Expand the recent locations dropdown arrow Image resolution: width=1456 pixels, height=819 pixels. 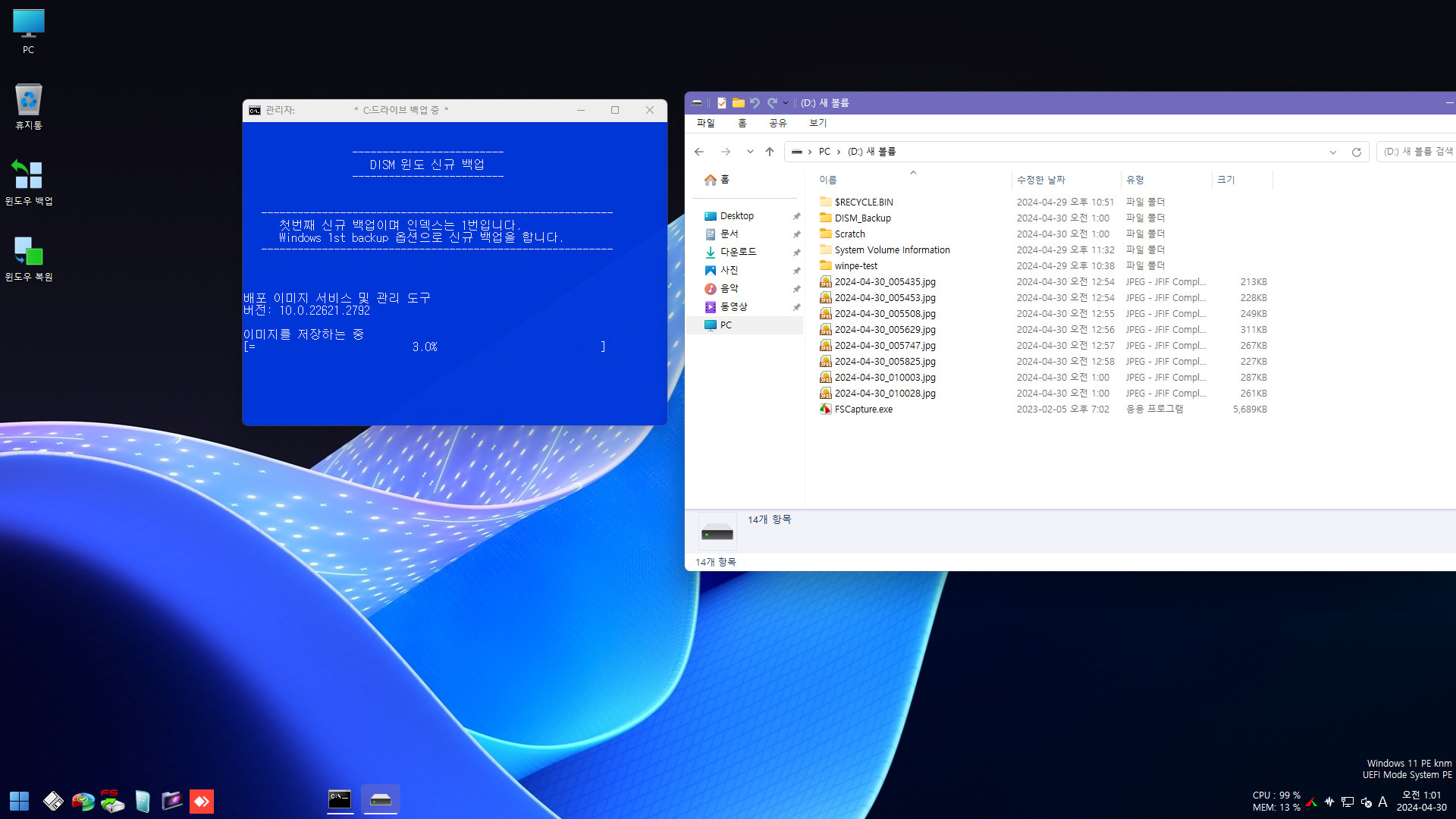point(750,152)
